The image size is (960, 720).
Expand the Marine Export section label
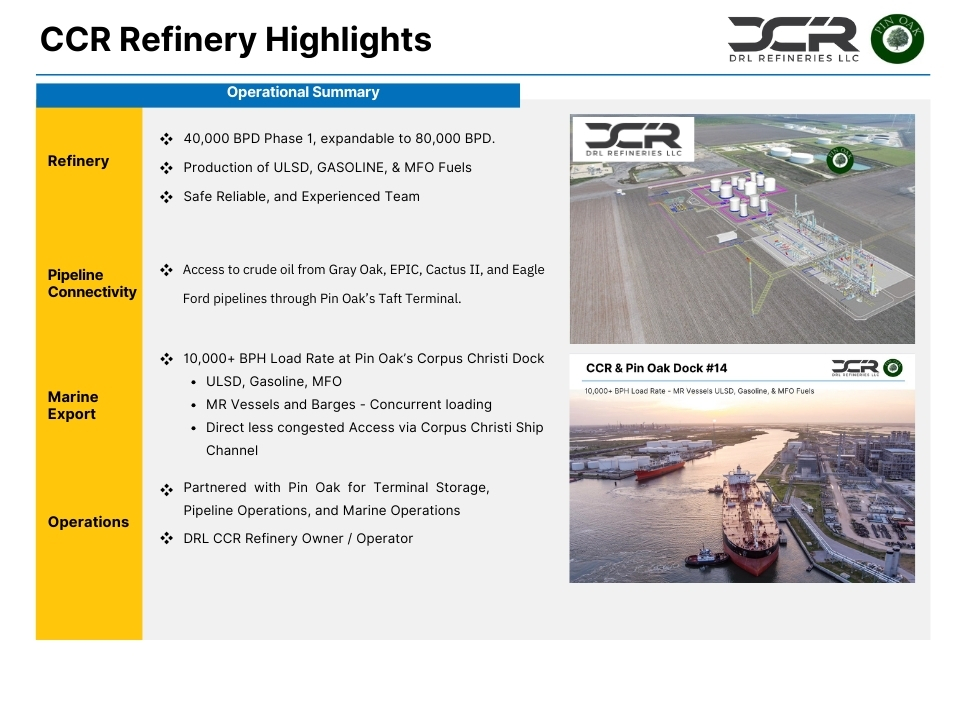[70, 405]
